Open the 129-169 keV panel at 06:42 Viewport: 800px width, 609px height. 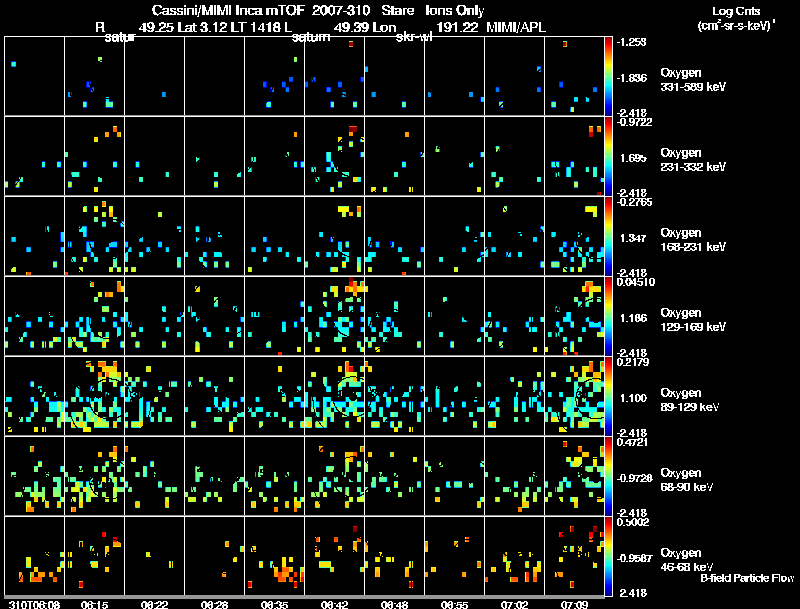point(334,316)
